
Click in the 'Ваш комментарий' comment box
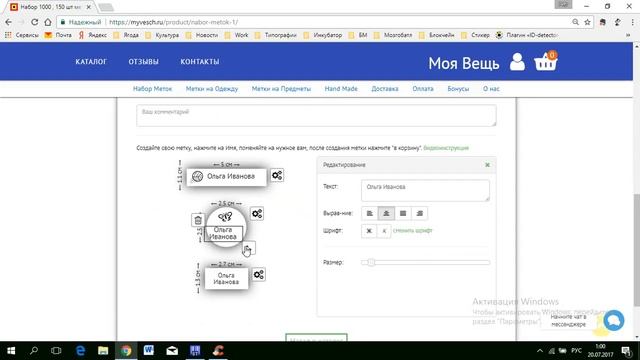316,116
